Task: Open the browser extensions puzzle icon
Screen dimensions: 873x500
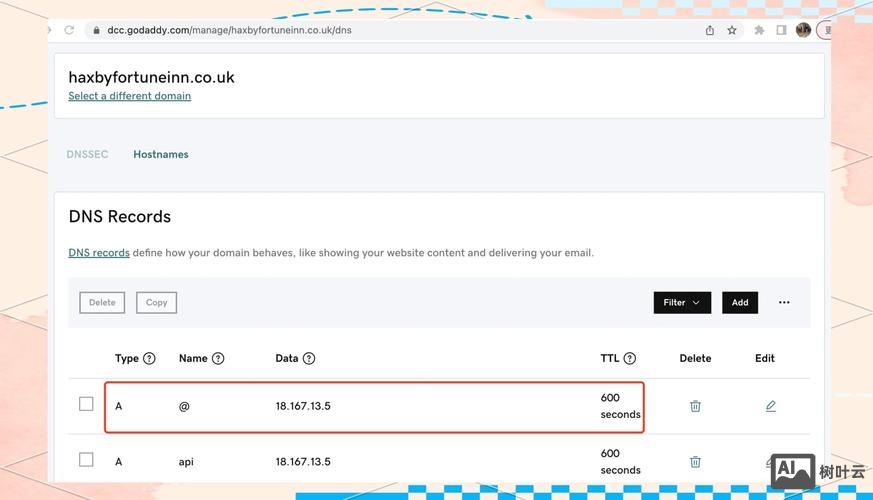Action: 759,30
